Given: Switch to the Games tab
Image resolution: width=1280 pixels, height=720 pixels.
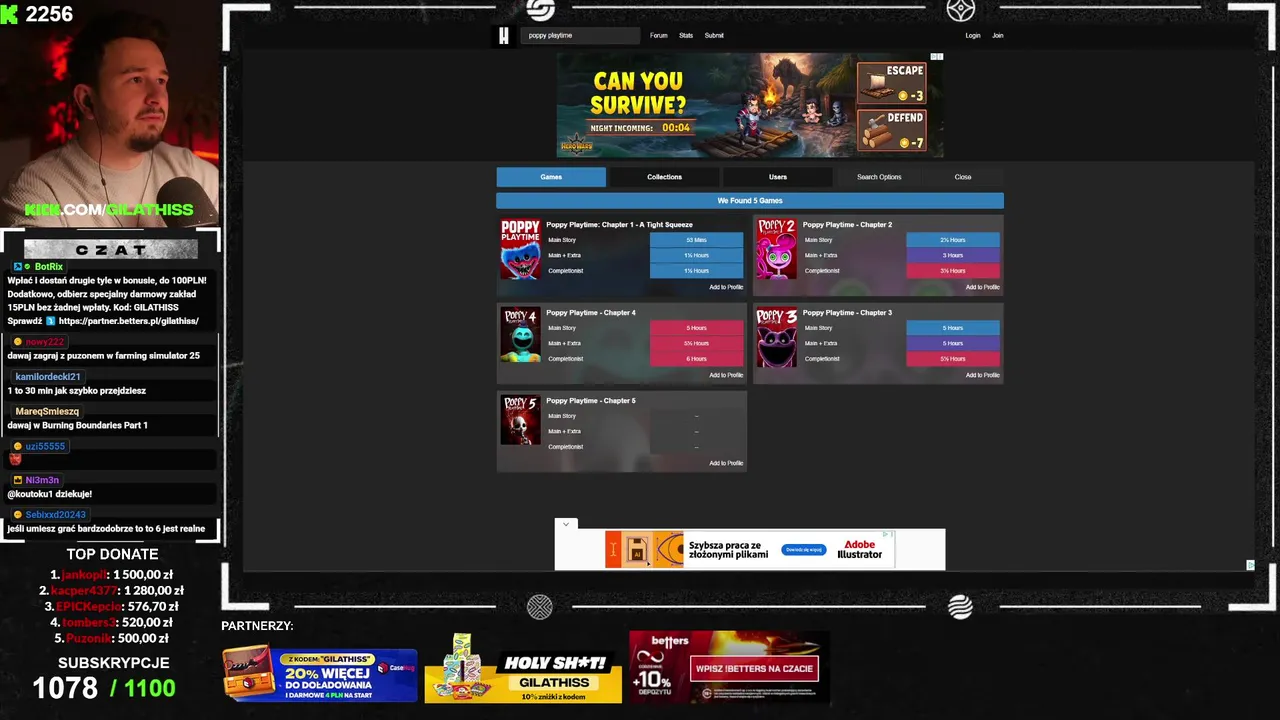Looking at the screenshot, I should coord(551,177).
